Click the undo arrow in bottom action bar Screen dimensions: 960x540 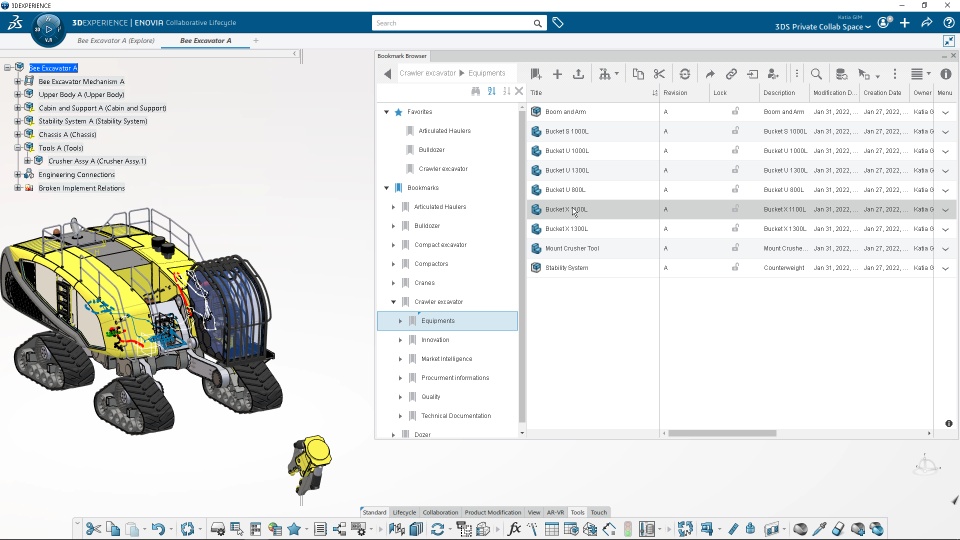(158, 528)
